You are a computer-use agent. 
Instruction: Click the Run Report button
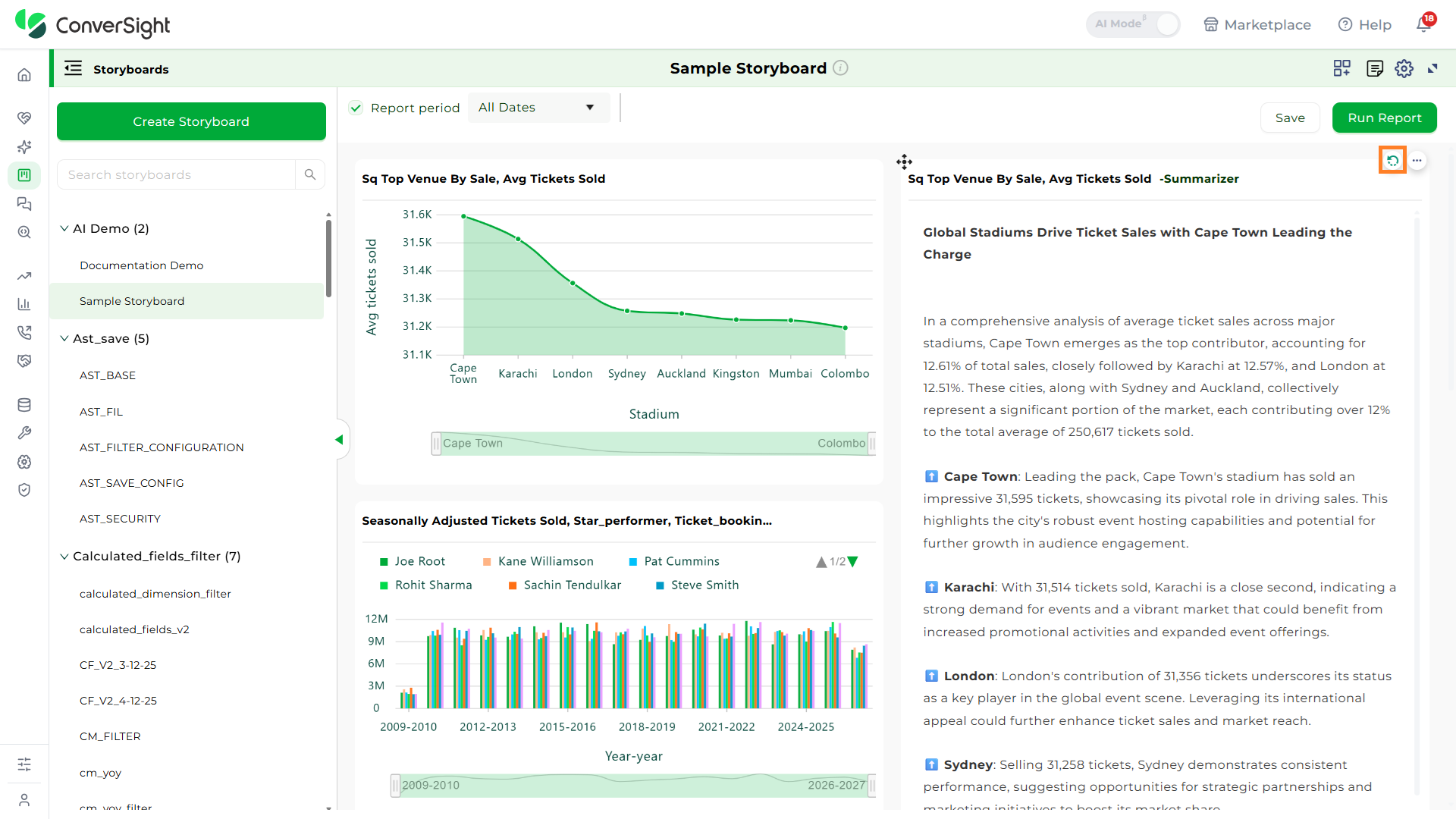1384,118
